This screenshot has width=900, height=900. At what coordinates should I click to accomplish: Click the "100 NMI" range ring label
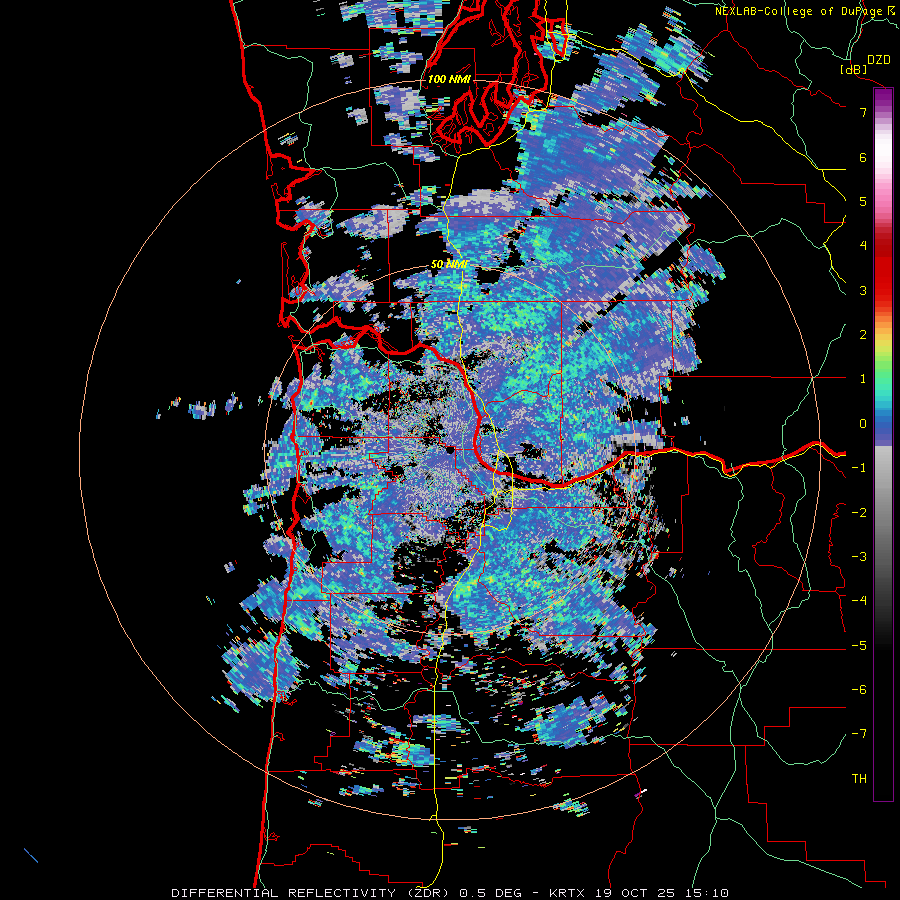tap(449, 79)
